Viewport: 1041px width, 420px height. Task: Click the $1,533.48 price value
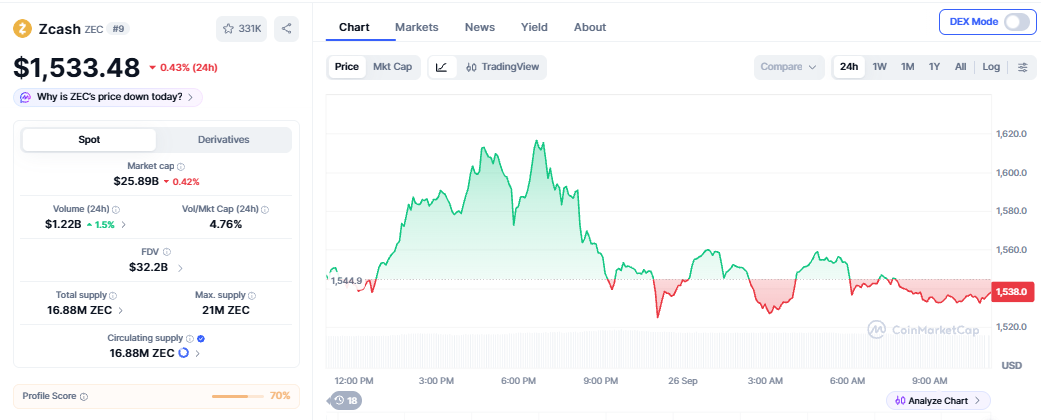tap(77, 68)
